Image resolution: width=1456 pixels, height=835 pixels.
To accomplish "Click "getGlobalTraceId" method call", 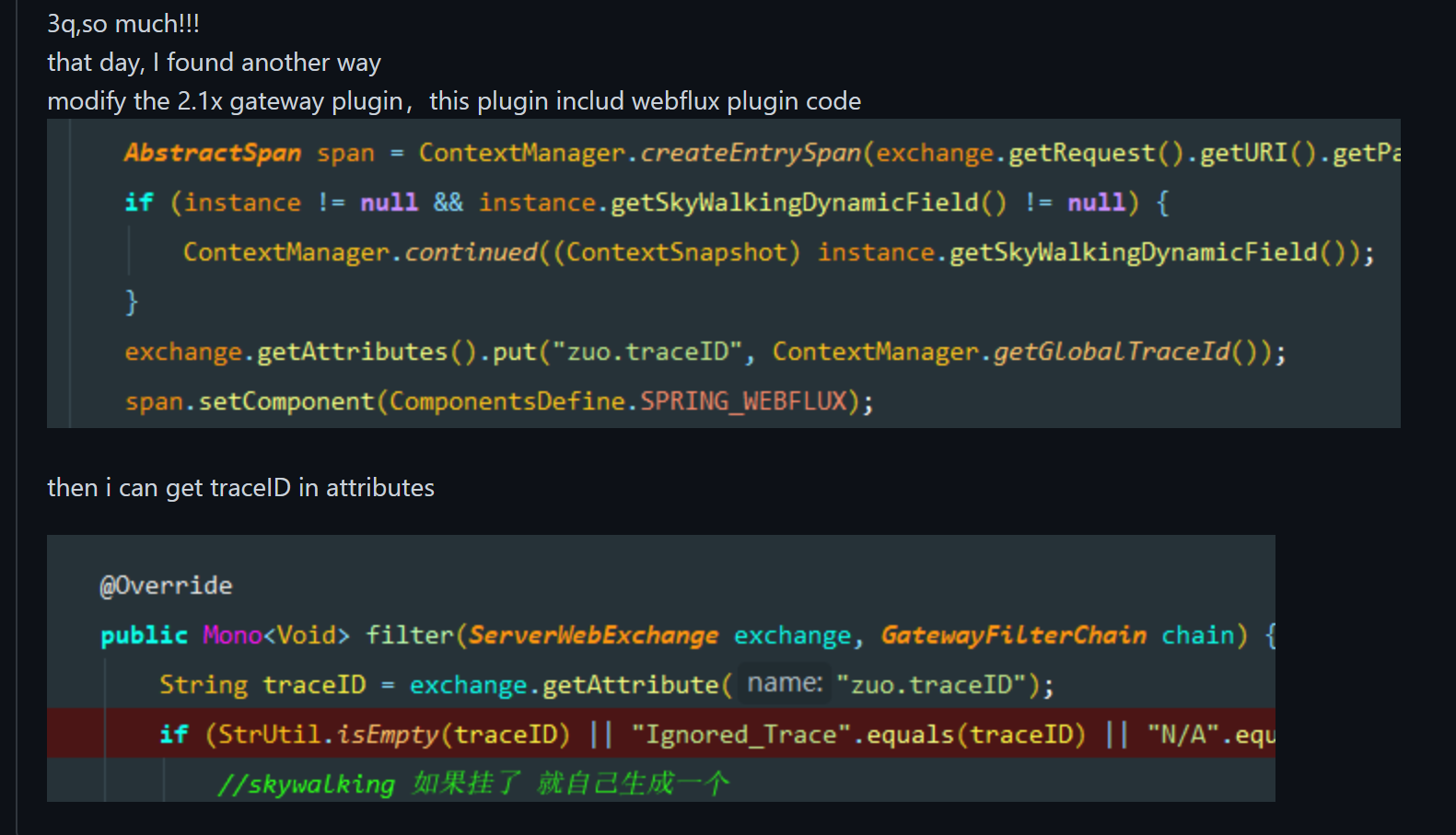I will point(1112,352).
